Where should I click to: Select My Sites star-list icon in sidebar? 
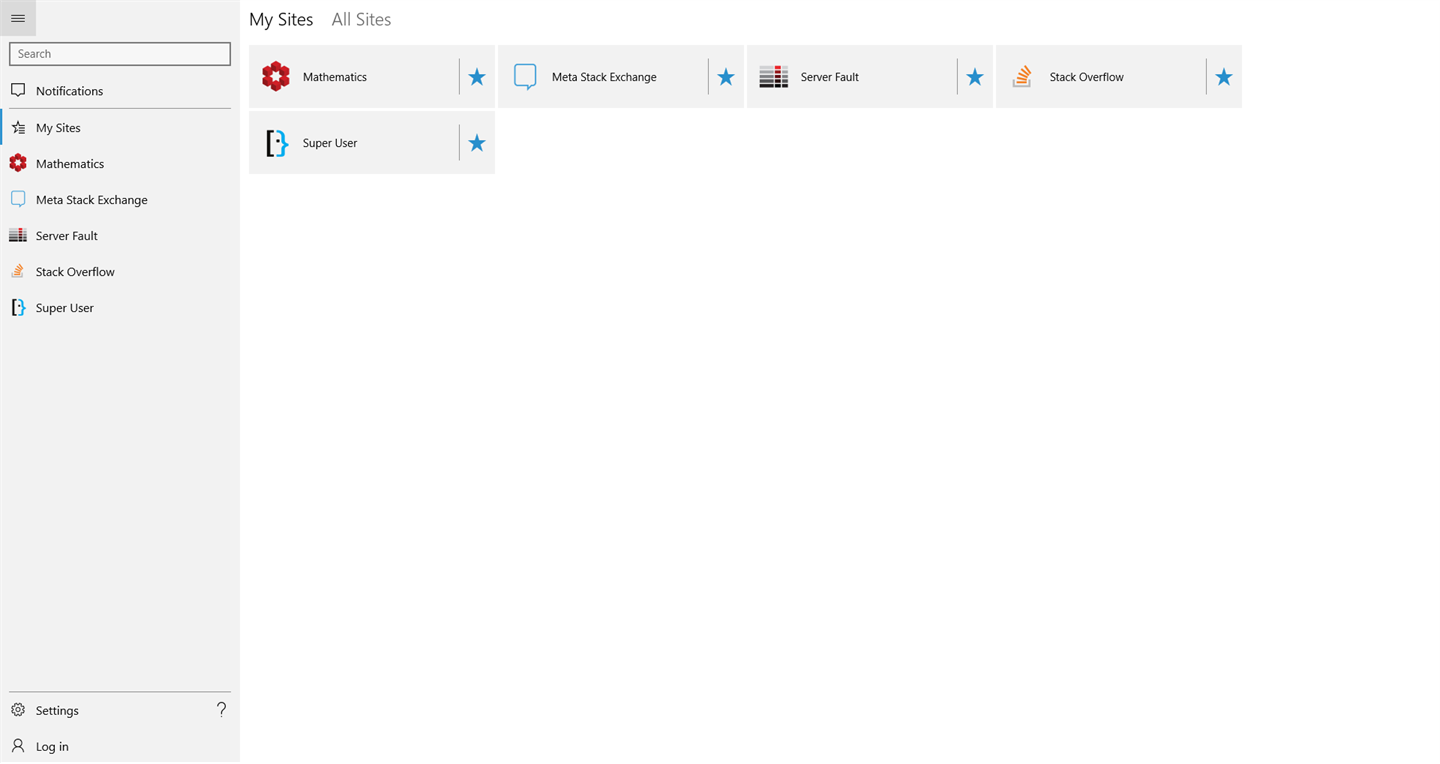[x=18, y=127]
